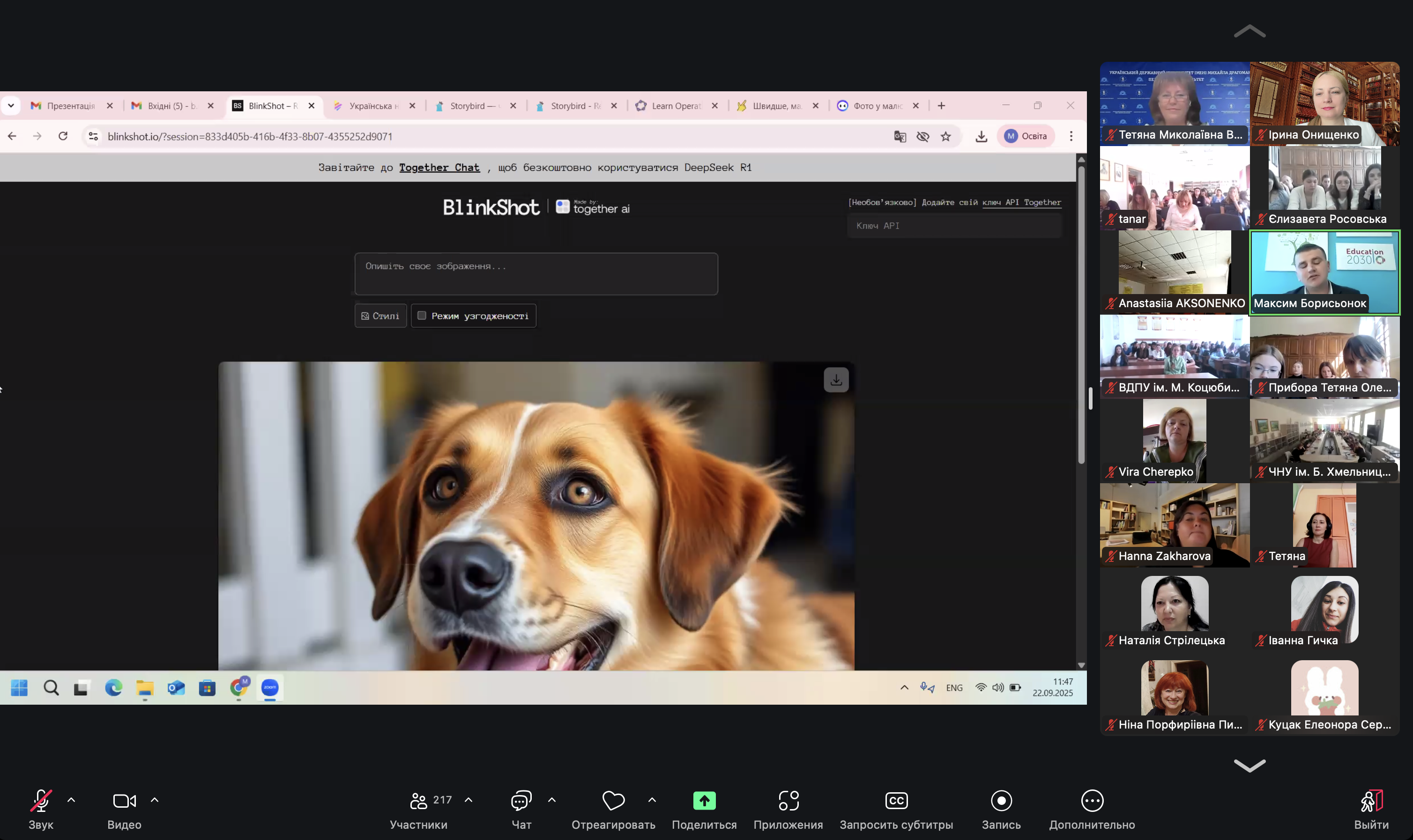The image size is (1413, 840).
Task: Open the Together Chat link
Action: tap(439, 168)
